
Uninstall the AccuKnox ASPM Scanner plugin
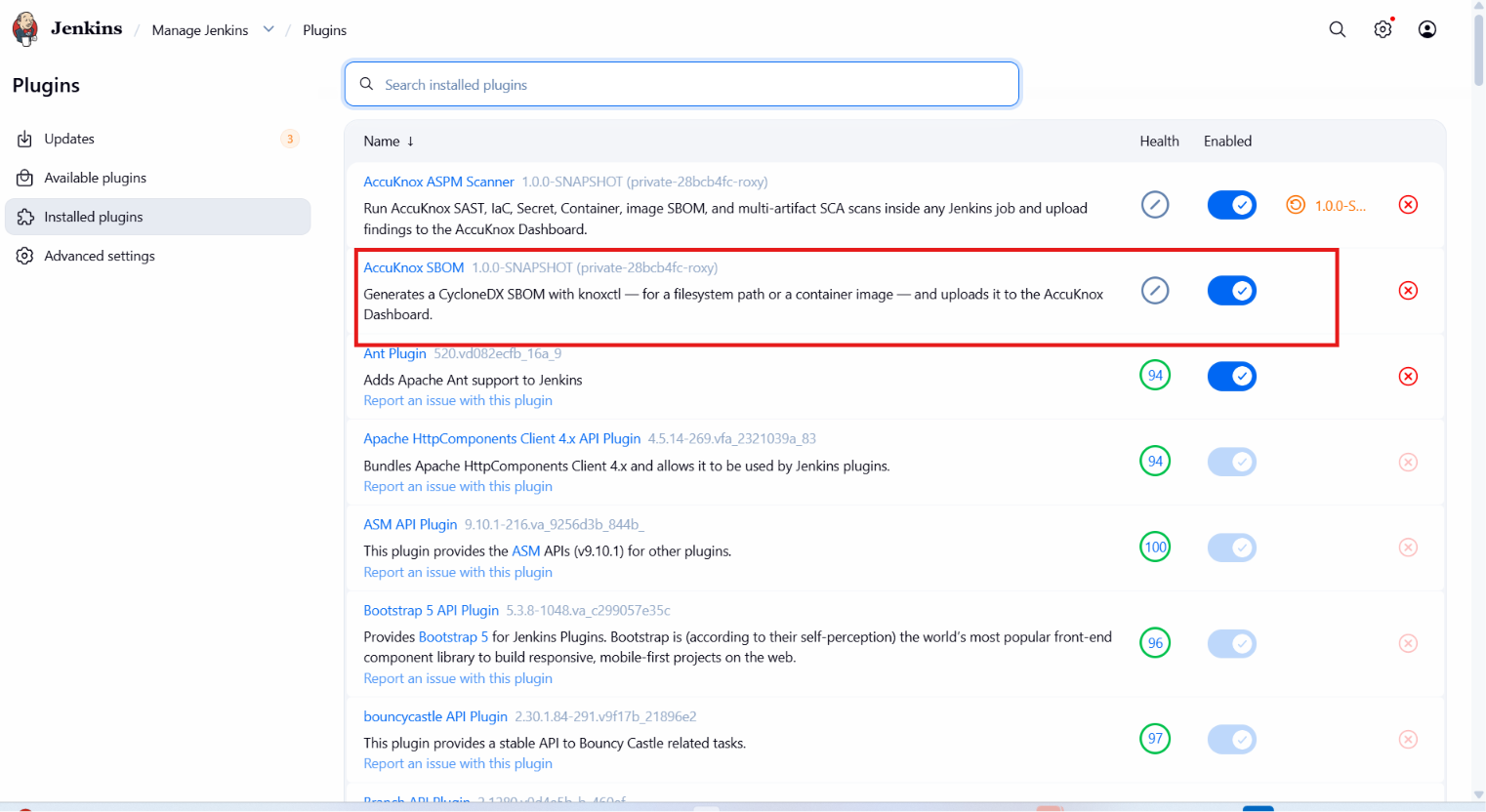[x=1408, y=205]
